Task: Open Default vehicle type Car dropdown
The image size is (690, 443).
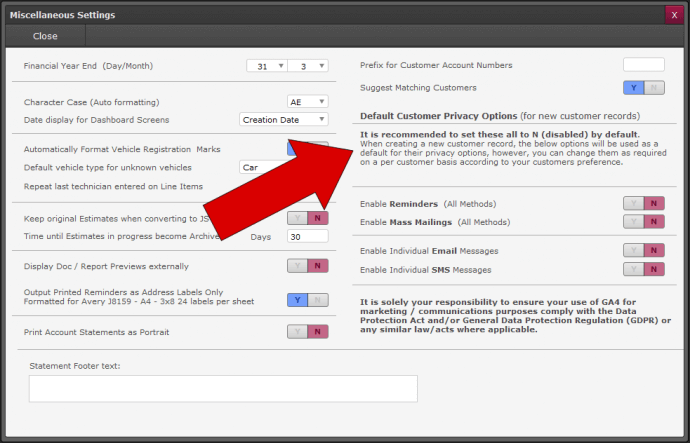Action: (x=264, y=167)
